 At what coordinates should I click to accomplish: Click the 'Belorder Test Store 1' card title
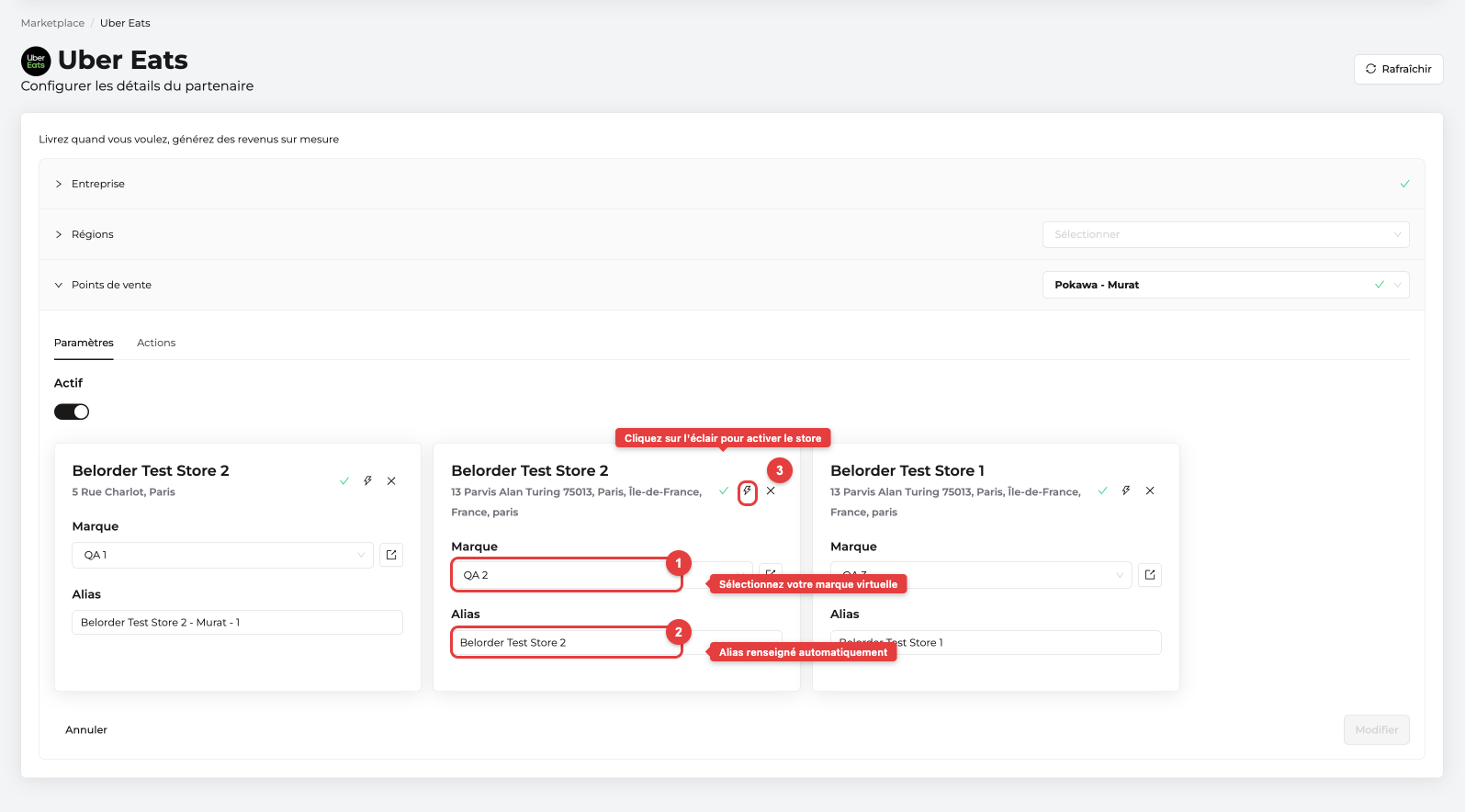point(907,470)
